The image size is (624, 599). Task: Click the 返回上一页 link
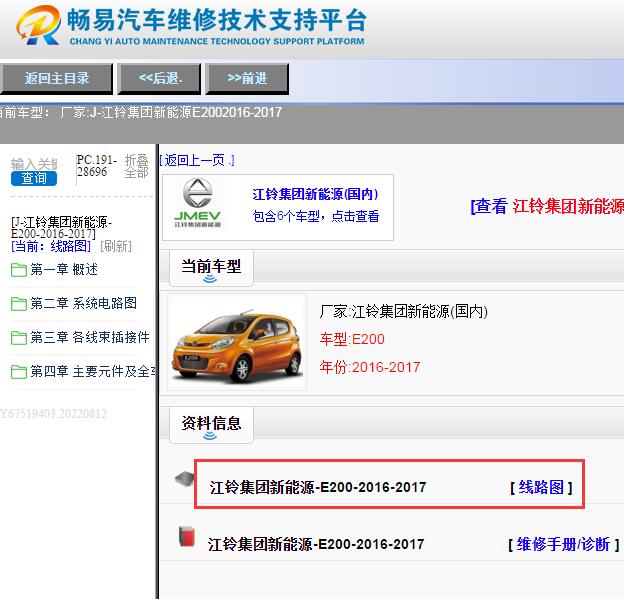[197, 160]
